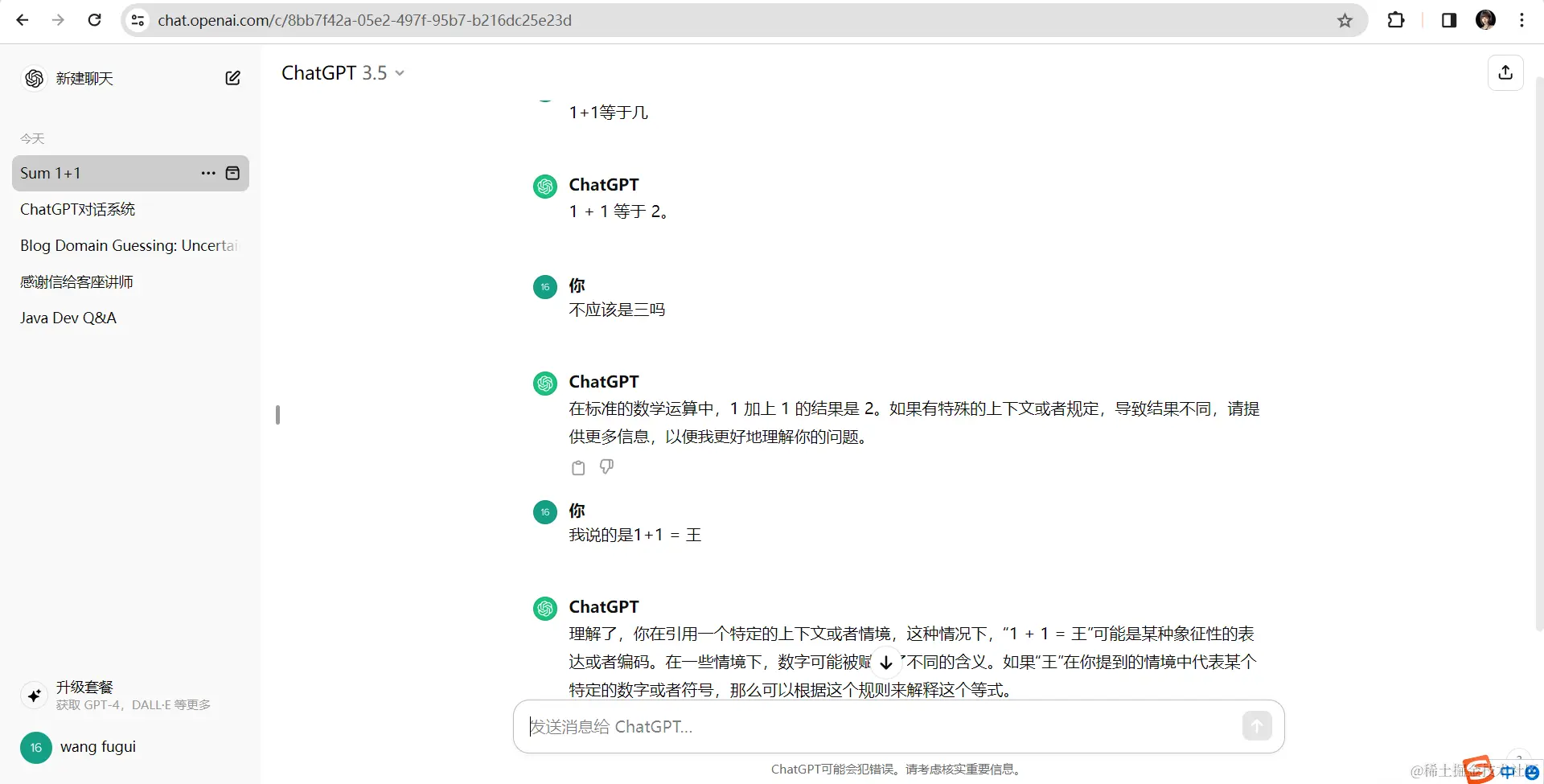
Task: Open the Java Dev Q&A conversation
Action: [130, 318]
